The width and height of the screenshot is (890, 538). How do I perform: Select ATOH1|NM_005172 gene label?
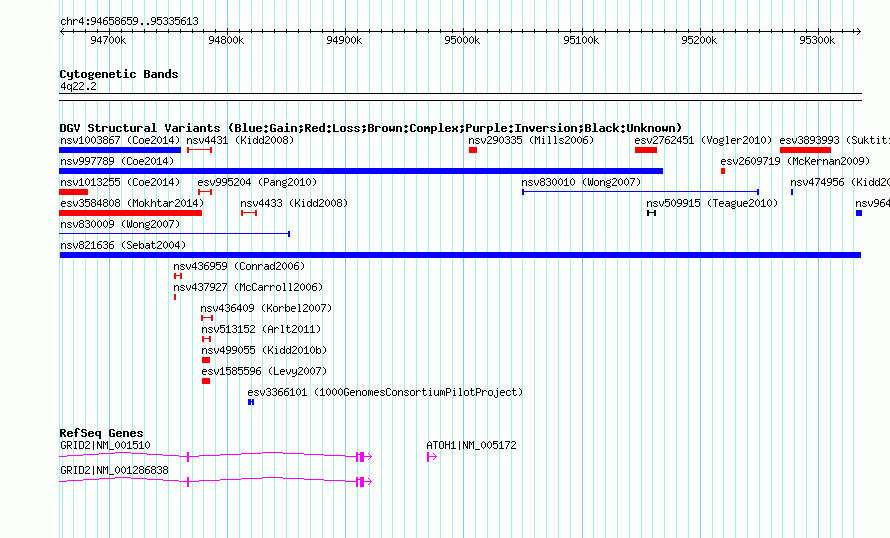pos(471,445)
